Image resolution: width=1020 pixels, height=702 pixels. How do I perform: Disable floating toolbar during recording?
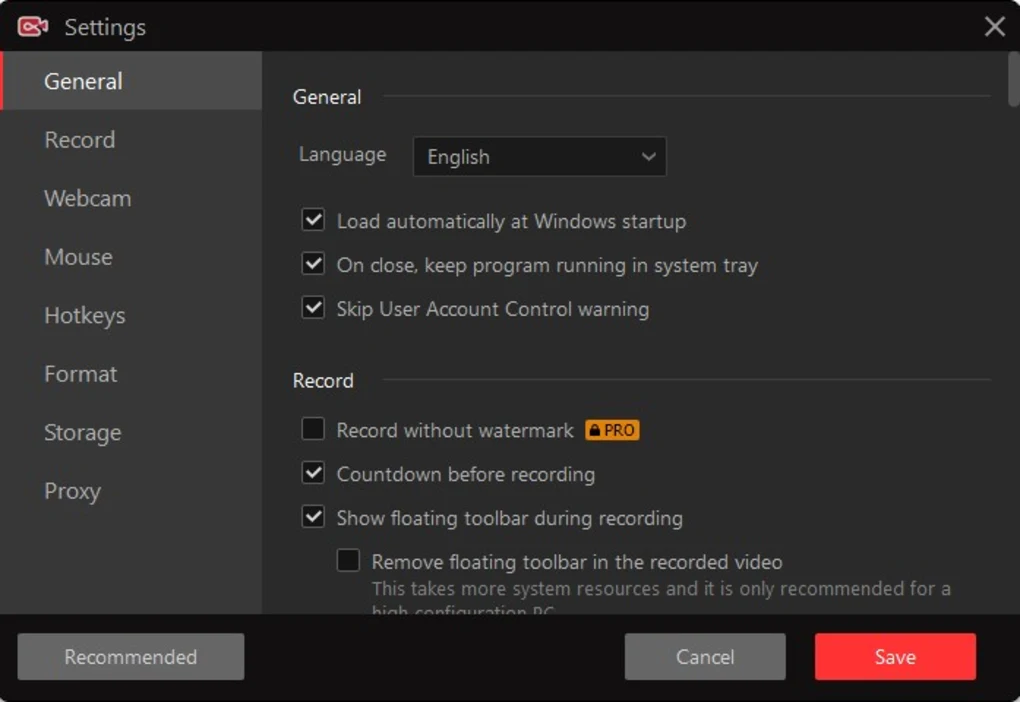313,517
